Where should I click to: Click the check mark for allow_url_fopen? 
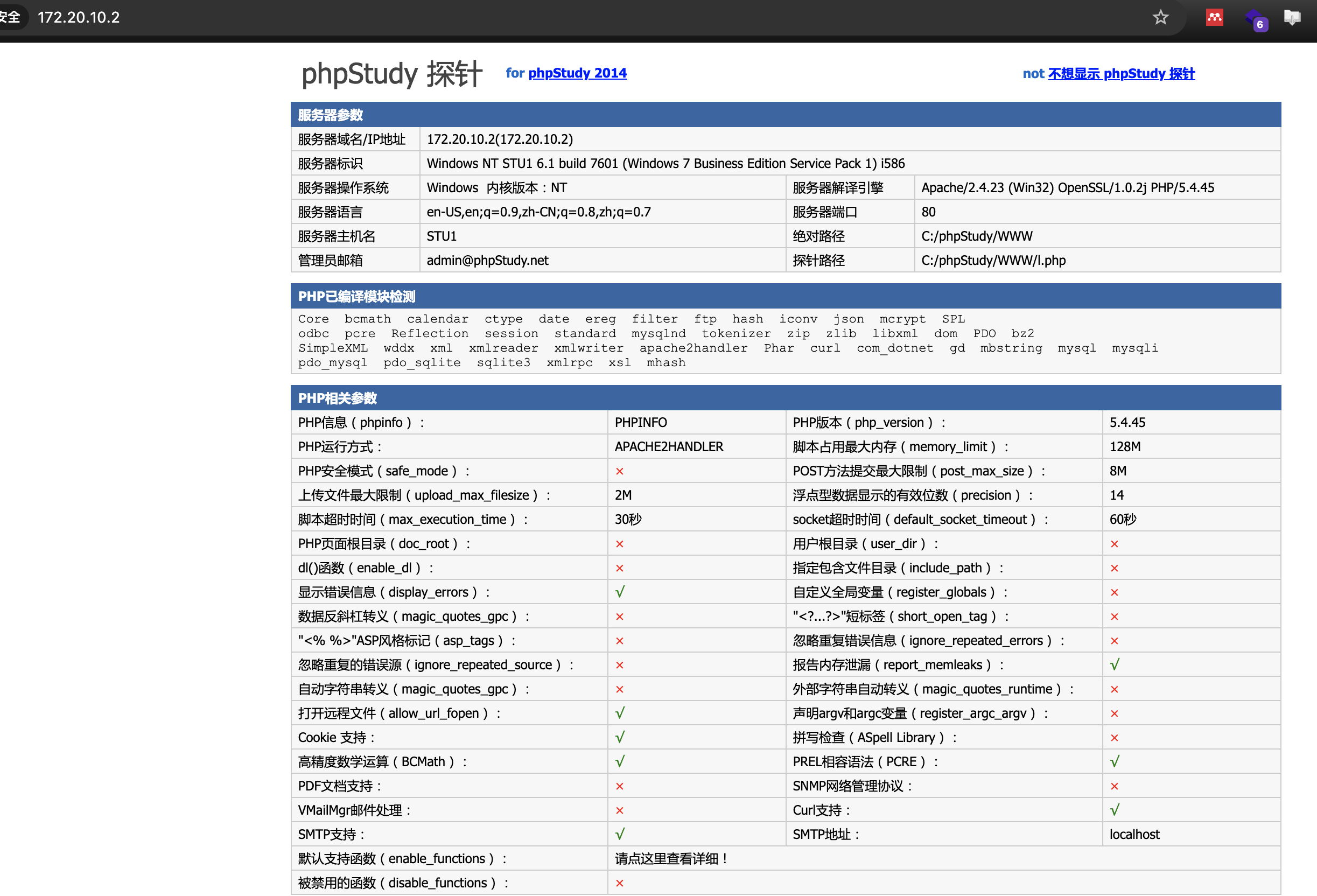(x=619, y=713)
